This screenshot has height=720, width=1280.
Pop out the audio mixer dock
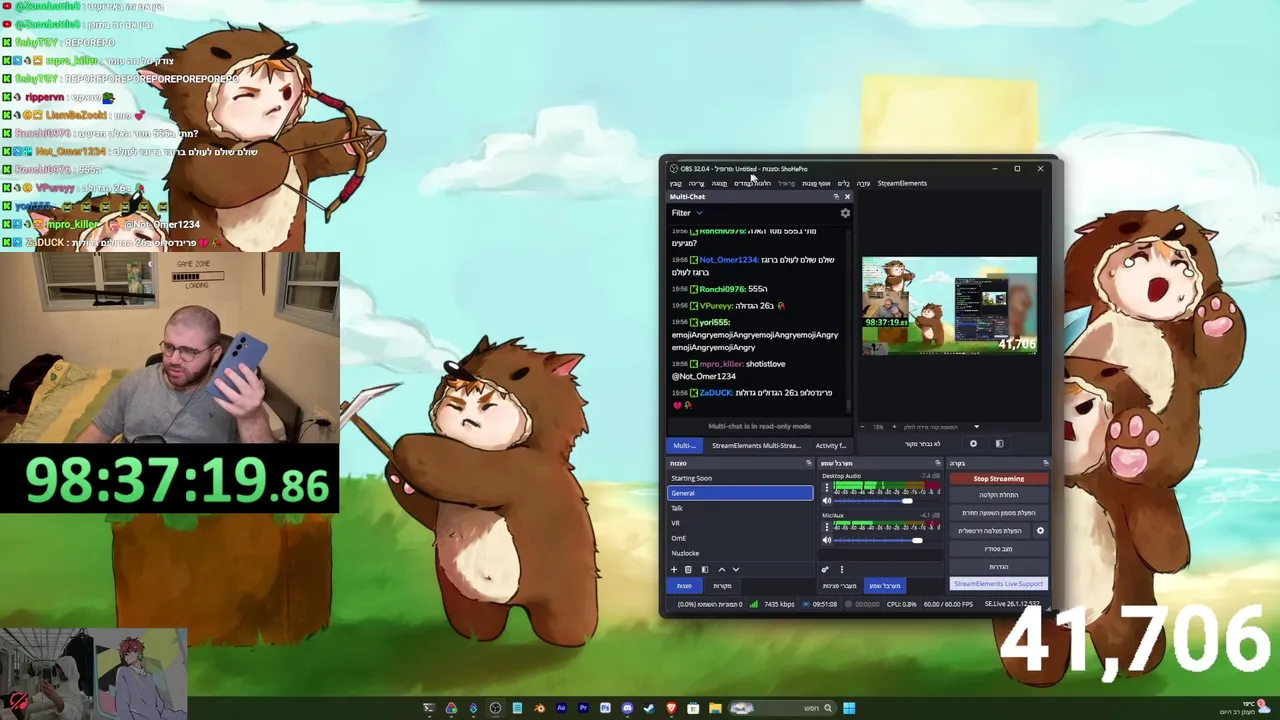tap(938, 463)
